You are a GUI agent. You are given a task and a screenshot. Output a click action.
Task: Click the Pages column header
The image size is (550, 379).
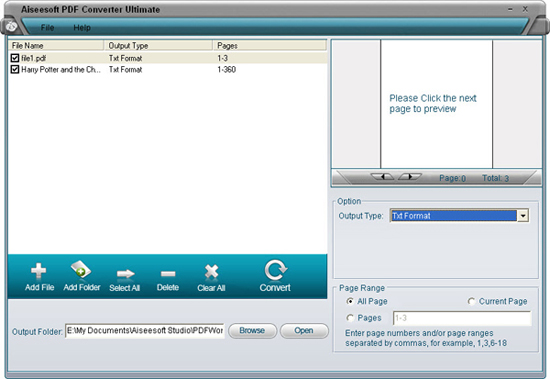(x=270, y=46)
